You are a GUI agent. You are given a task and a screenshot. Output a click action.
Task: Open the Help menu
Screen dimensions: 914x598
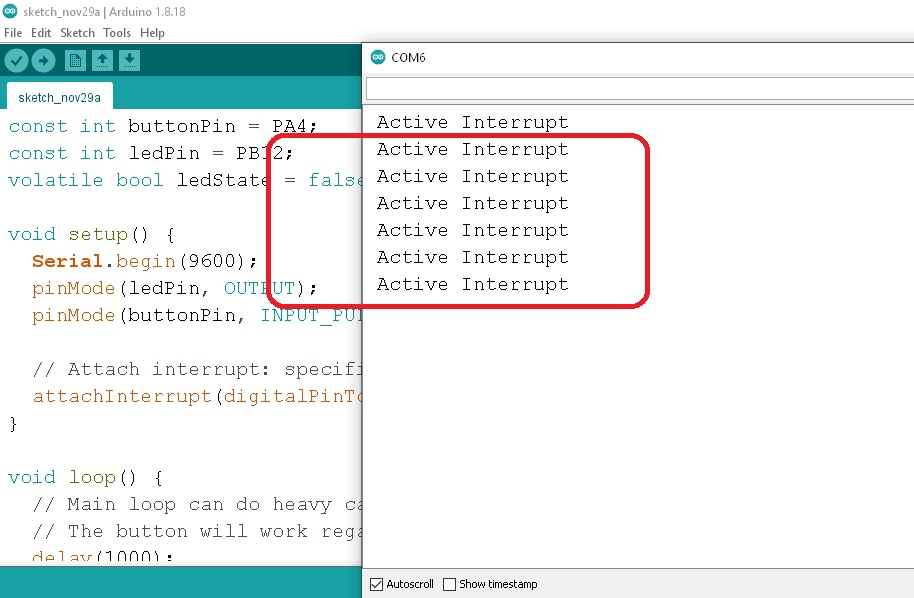coord(152,32)
